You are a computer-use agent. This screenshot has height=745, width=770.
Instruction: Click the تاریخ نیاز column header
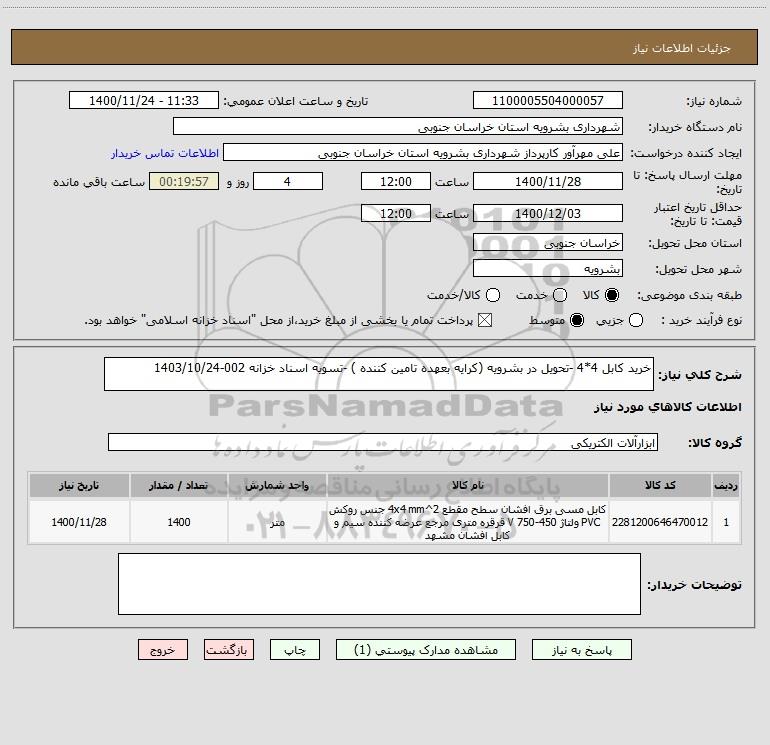click(79, 485)
